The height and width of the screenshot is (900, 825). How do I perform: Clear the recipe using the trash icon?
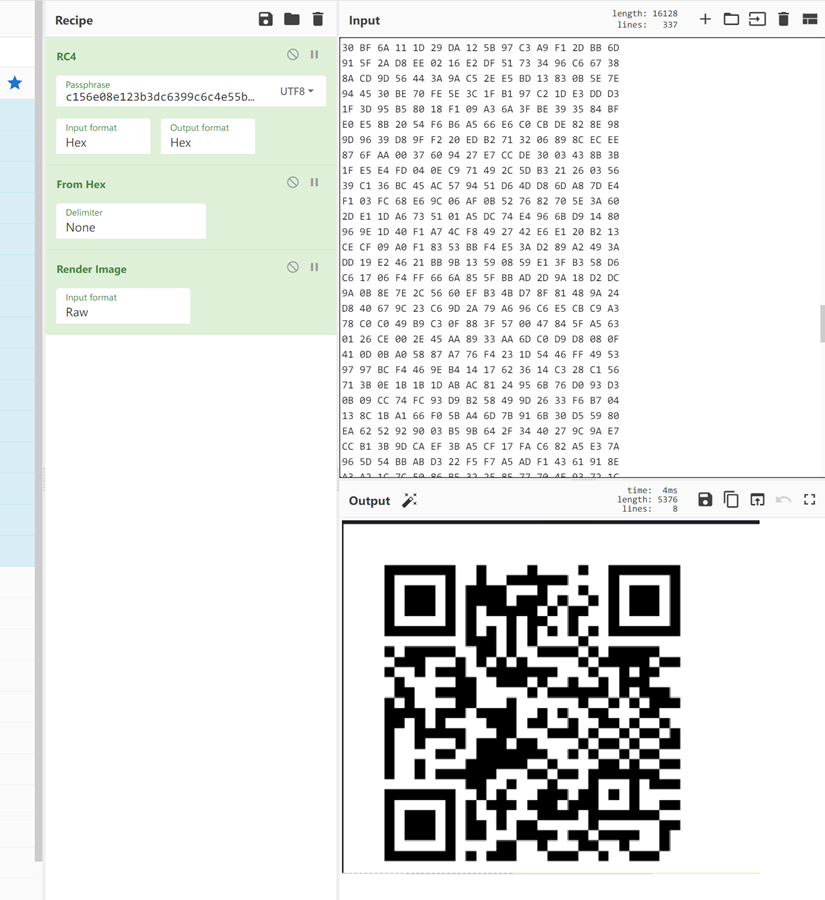pos(317,19)
